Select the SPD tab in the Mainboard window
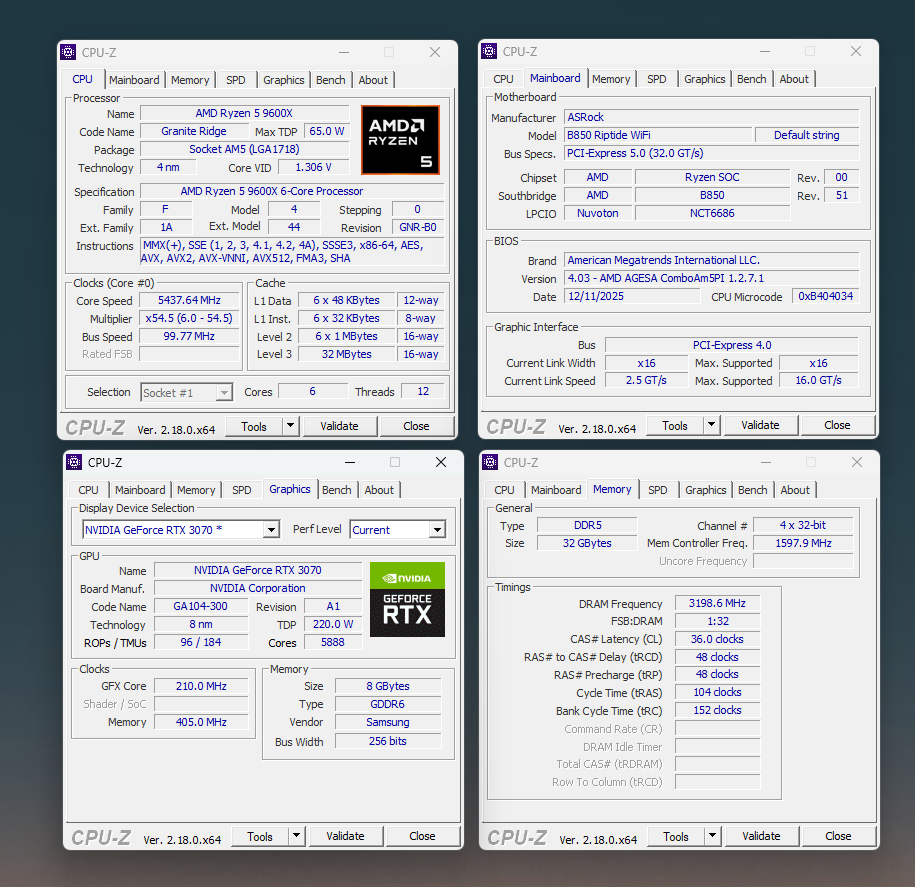The width and height of the screenshot is (915, 887). 656,79
